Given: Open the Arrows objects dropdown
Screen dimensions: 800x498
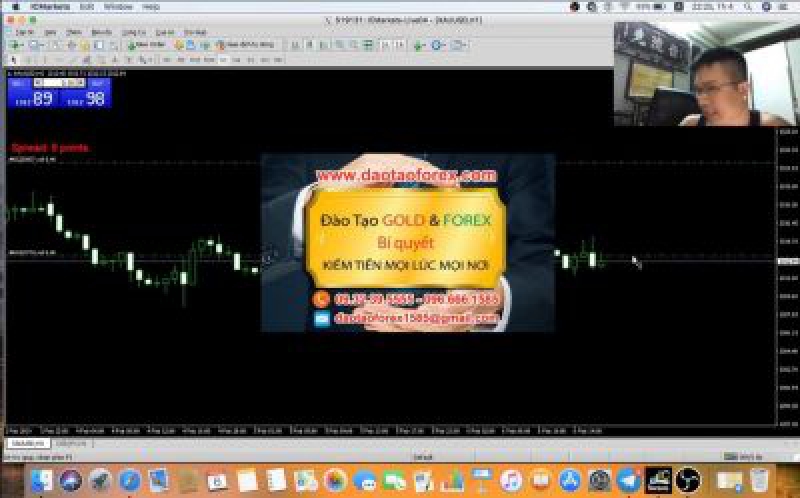Looking at the screenshot, I should tap(145, 60).
